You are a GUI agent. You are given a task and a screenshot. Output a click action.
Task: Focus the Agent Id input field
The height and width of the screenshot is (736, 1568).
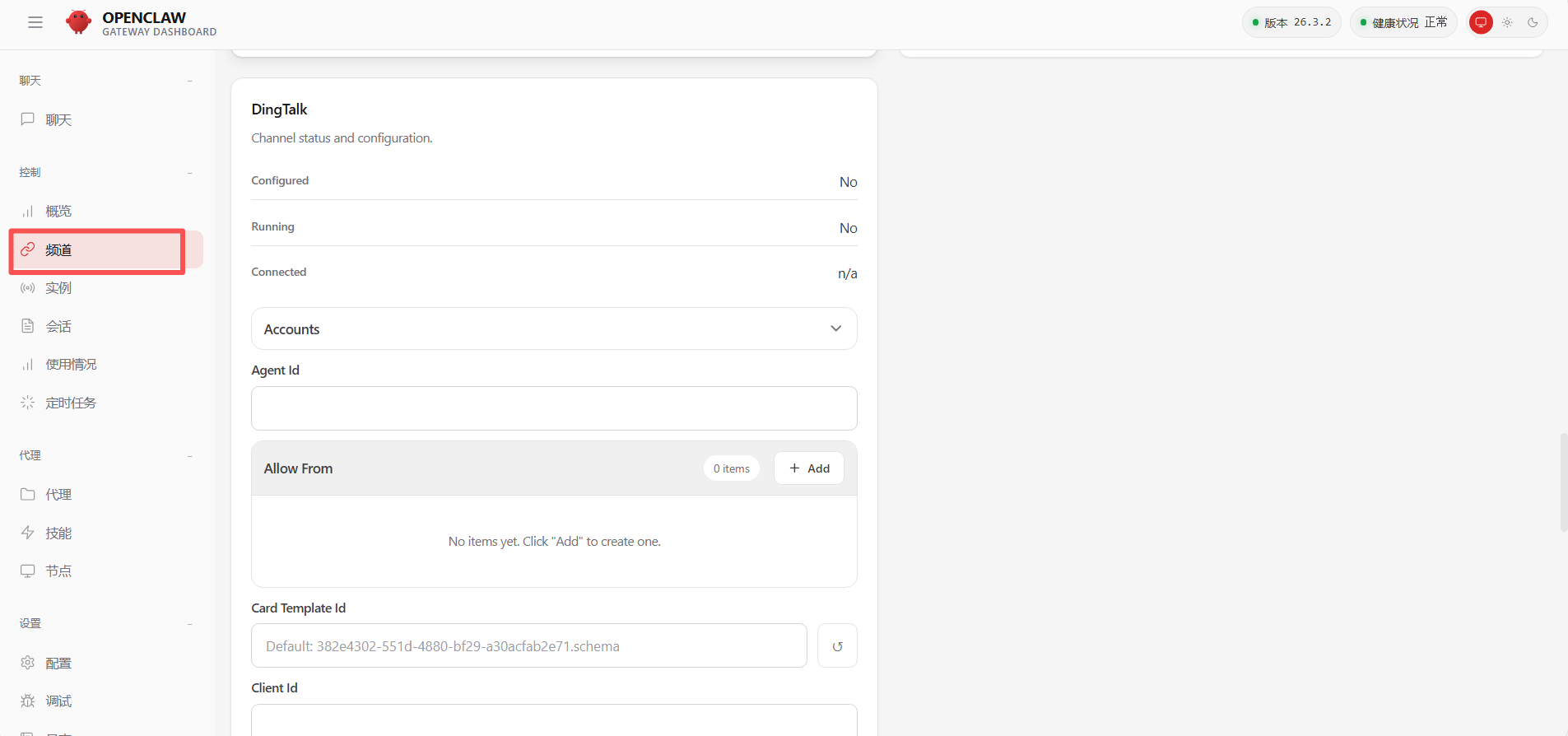[x=554, y=408]
